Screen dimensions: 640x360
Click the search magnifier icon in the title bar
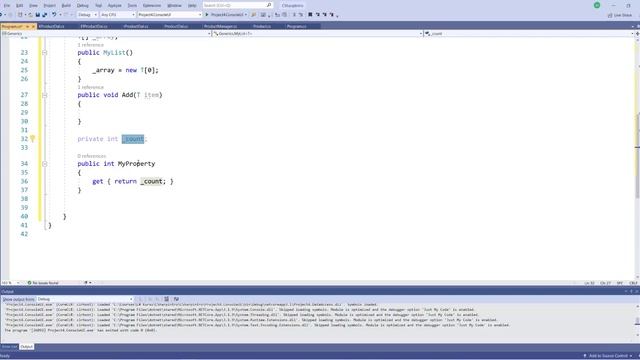pos(269,5)
